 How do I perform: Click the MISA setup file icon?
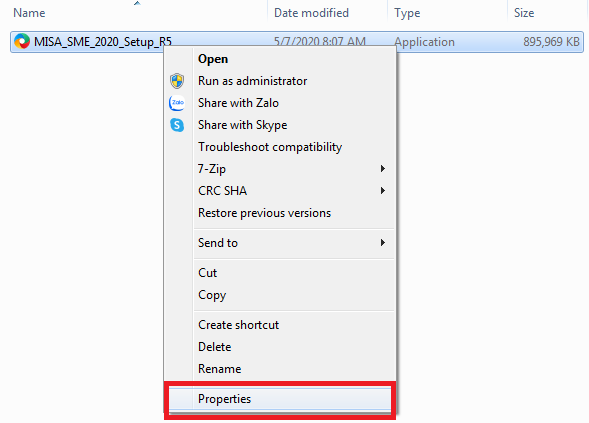pos(22,41)
